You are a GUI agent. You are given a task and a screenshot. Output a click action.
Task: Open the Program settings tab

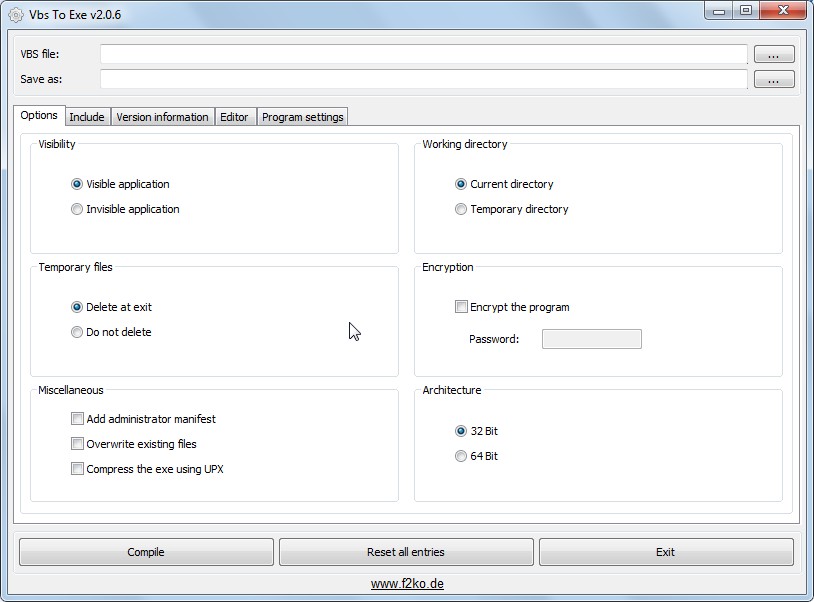coord(303,117)
